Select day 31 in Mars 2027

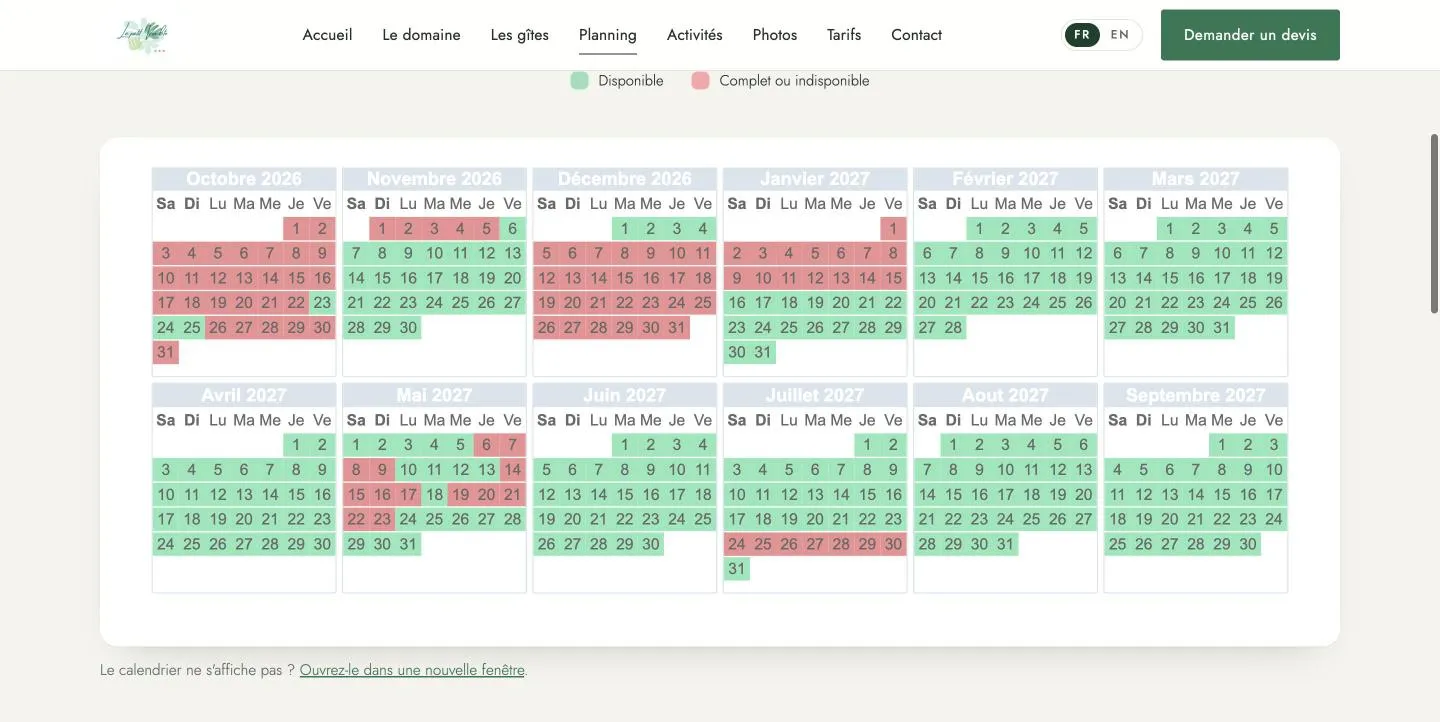coord(1222,328)
